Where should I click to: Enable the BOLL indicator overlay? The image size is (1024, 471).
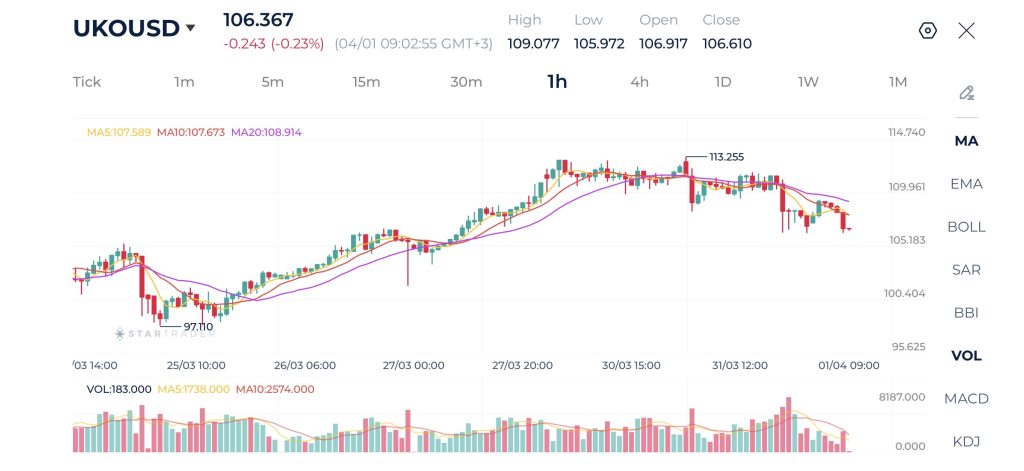pyautogui.click(x=966, y=227)
